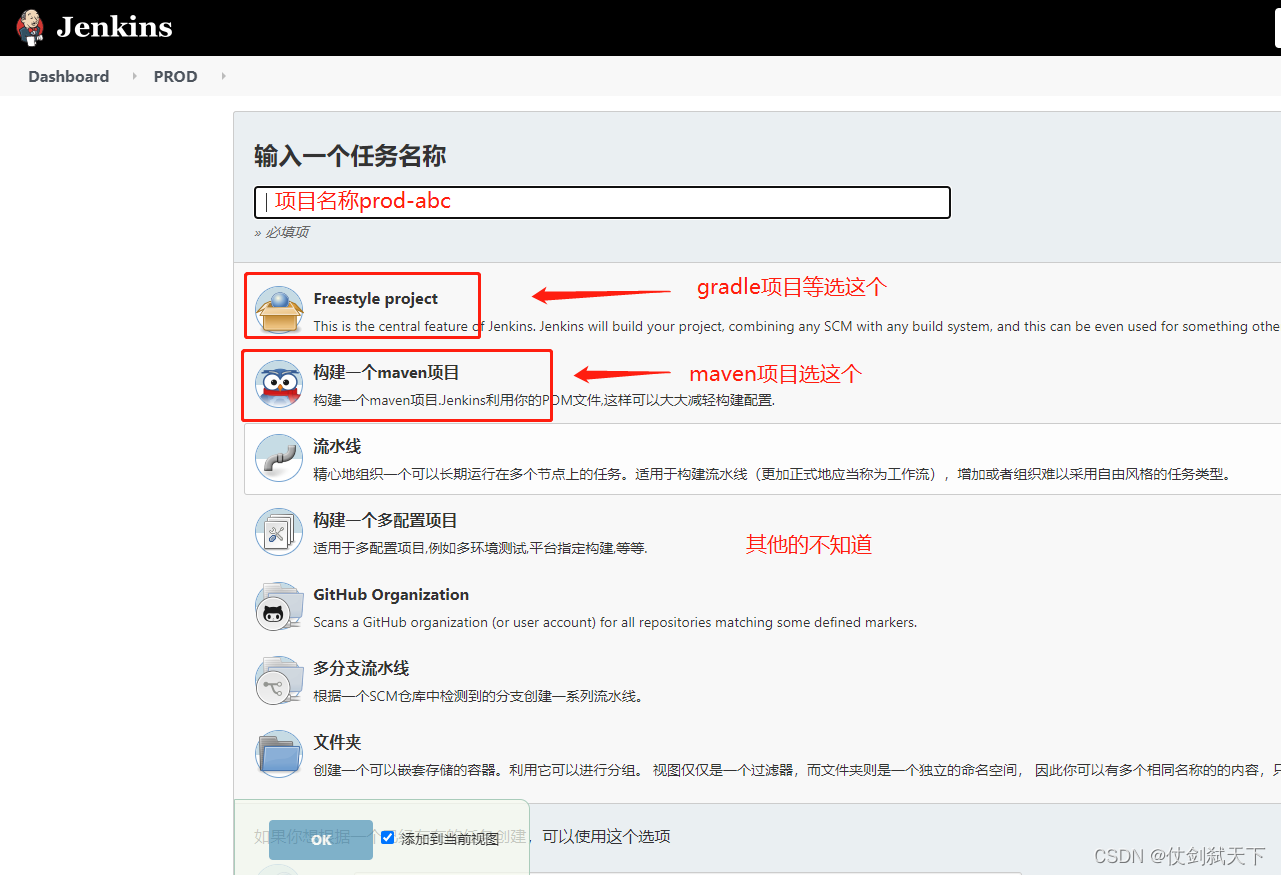Image resolution: width=1281 pixels, height=875 pixels.
Task: Click the Jenkins butler logo
Action: (x=29, y=27)
